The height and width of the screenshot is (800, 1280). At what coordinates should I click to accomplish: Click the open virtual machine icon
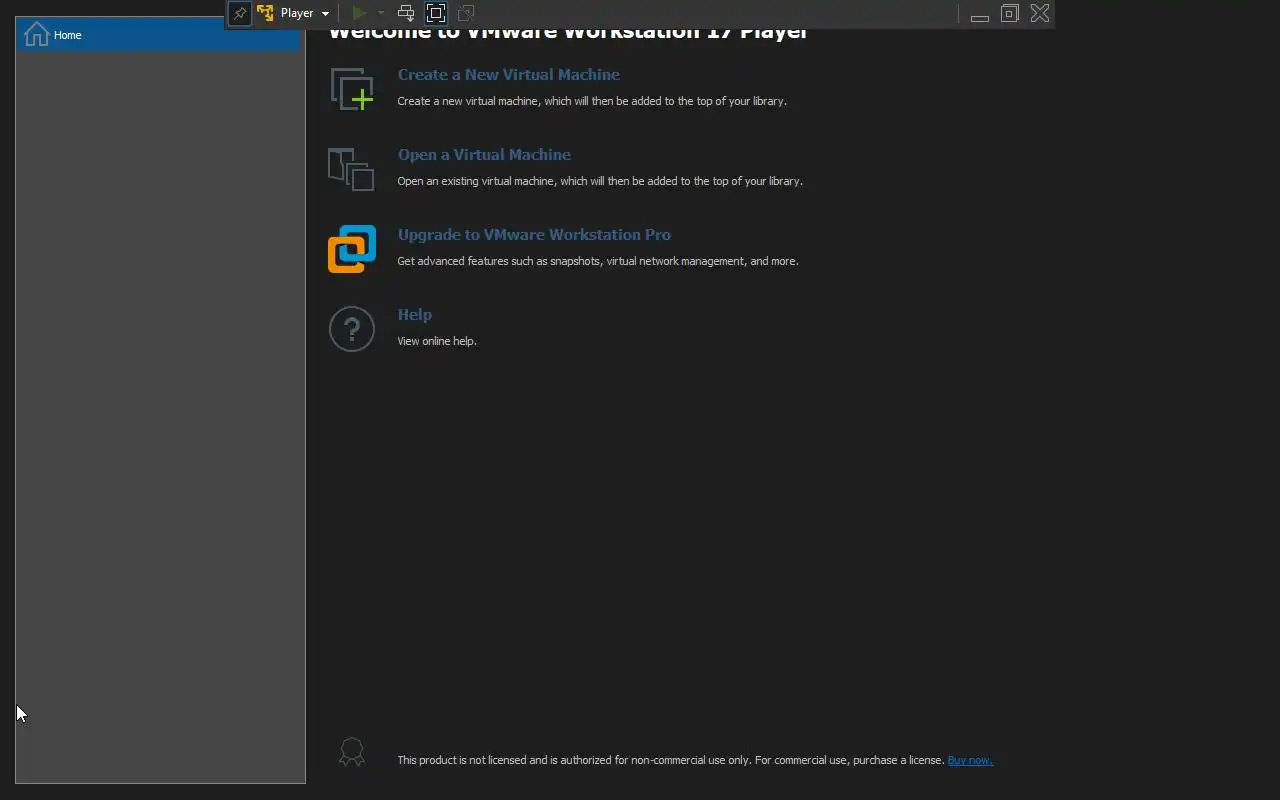pyautogui.click(x=351, y=169)
